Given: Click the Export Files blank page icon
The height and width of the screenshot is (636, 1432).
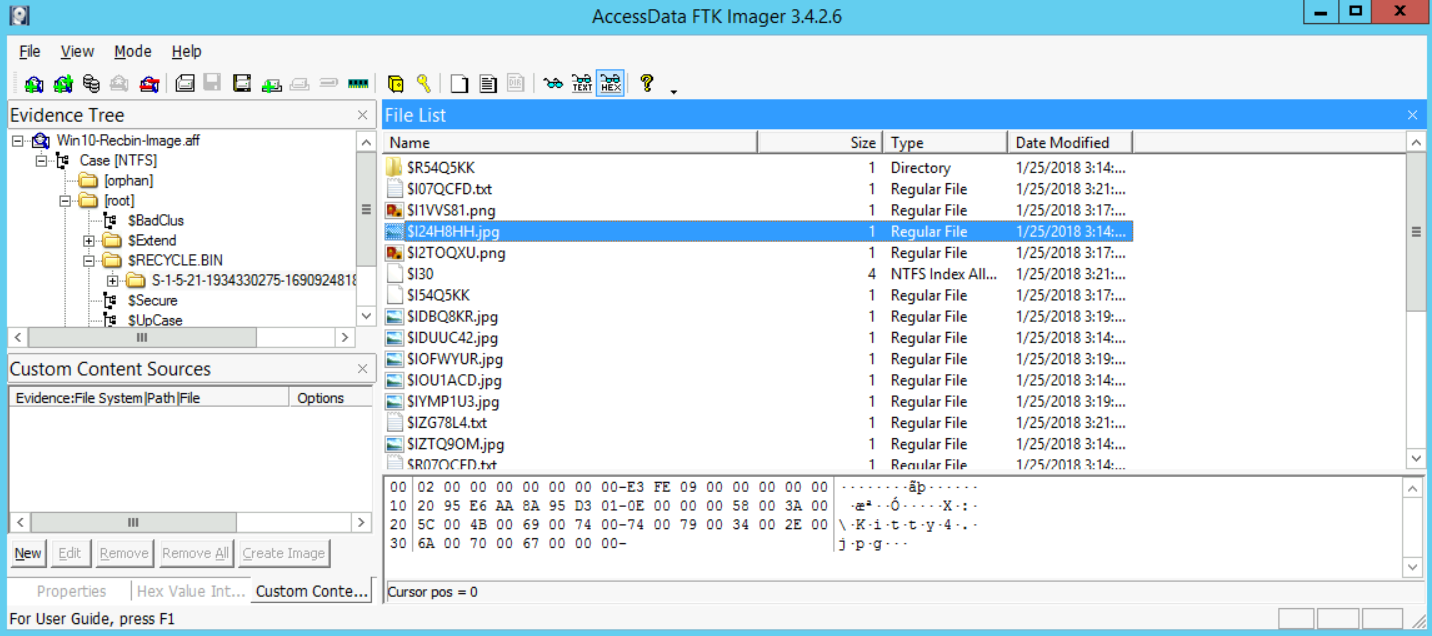Looking at the screenshot, I should pos(459,84).
